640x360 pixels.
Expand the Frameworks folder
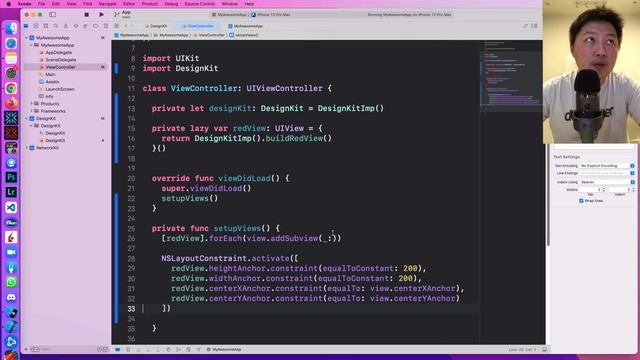pyautogui.click(x=31, y=111)
